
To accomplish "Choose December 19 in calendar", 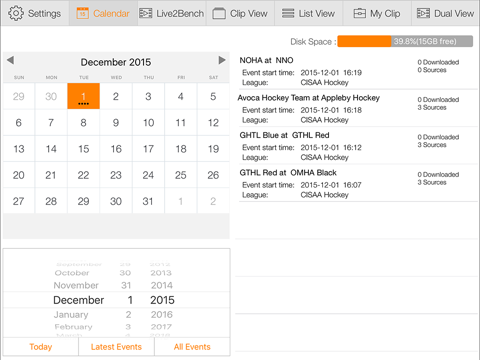I will click(x=213, y=149).
